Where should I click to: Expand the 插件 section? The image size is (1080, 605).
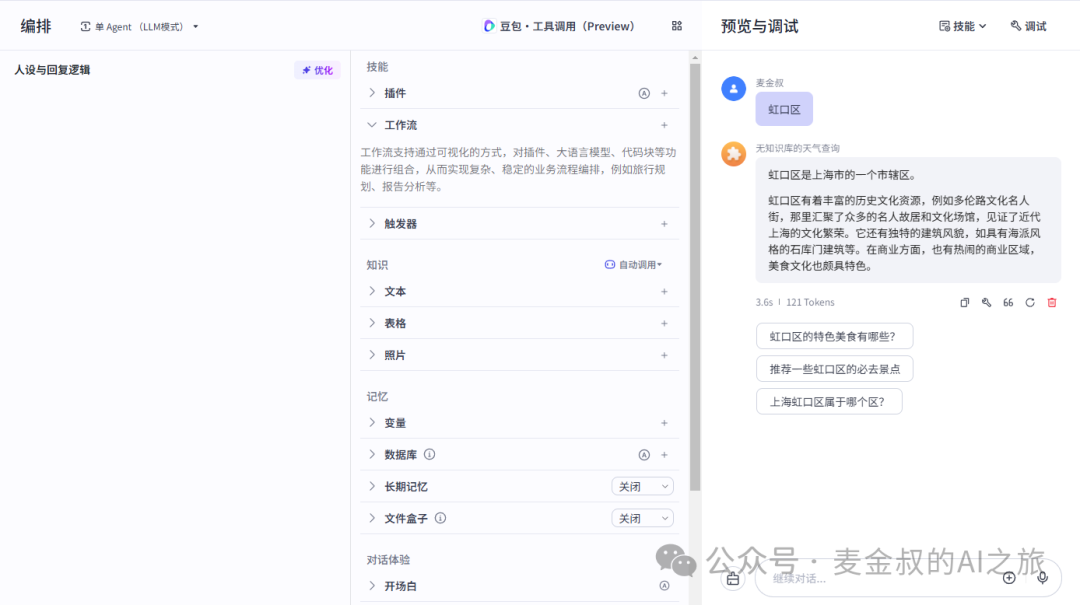click(372, 93)
